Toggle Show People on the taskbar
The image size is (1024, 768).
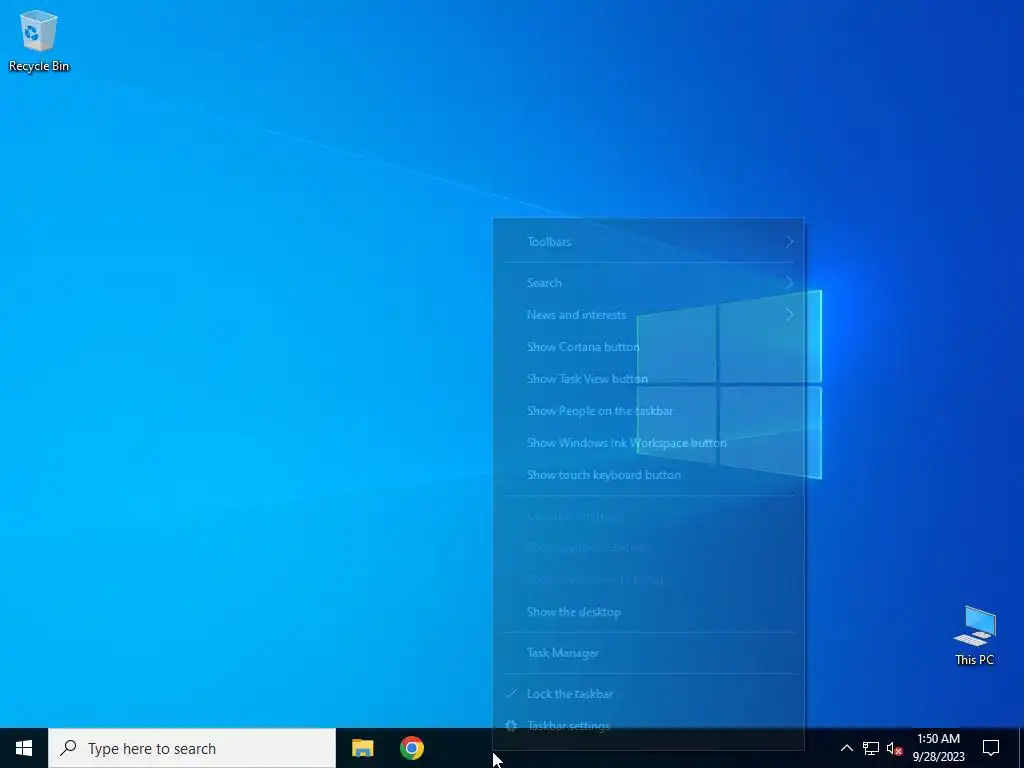coord(648,411)
